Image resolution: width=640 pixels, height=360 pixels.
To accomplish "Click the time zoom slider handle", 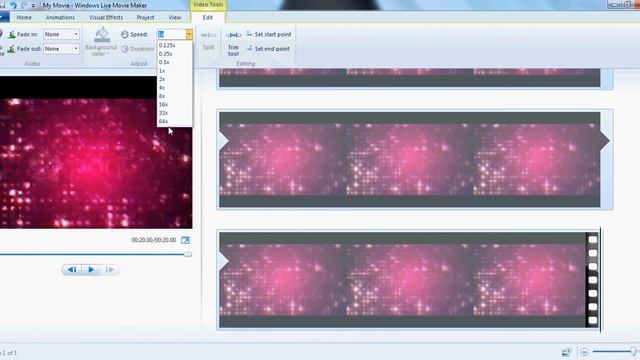I will point(633,351).
